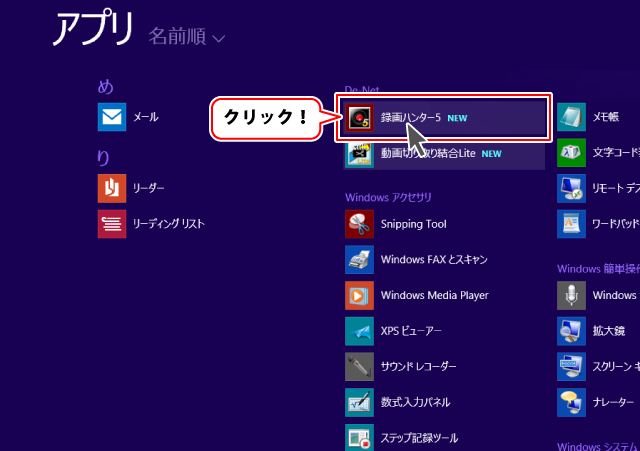Click the Windows Media Player label
Screen dimensions: 640x451
coord(435,295)
